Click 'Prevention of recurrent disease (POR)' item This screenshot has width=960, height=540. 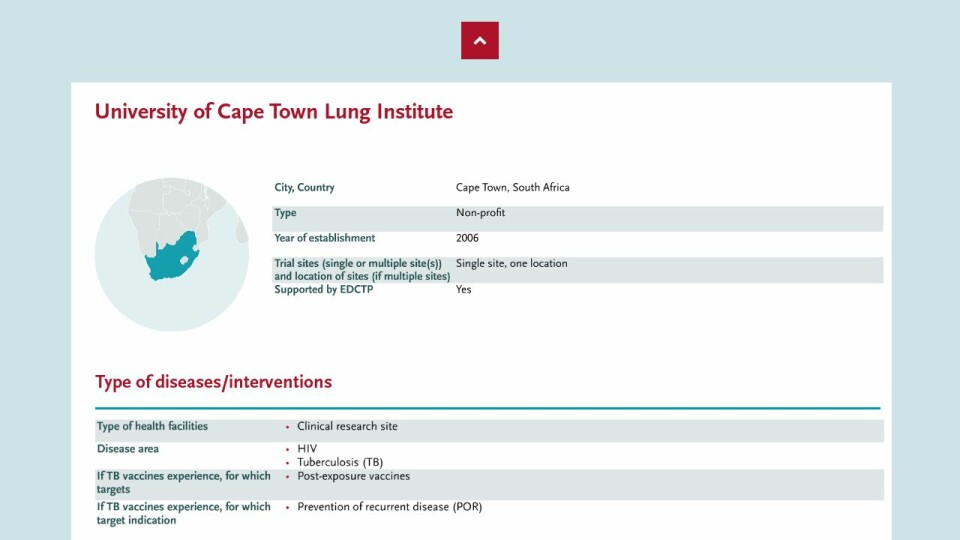pyautogui.click(x=389, y=506)
